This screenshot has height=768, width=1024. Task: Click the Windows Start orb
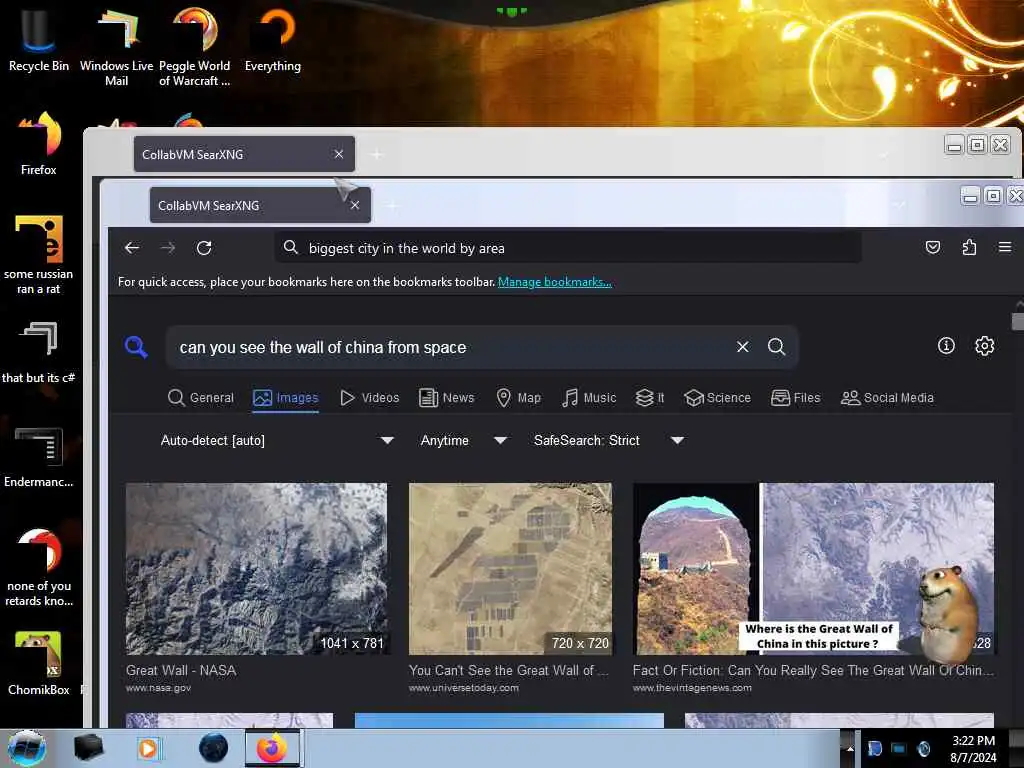click(27, 748)
